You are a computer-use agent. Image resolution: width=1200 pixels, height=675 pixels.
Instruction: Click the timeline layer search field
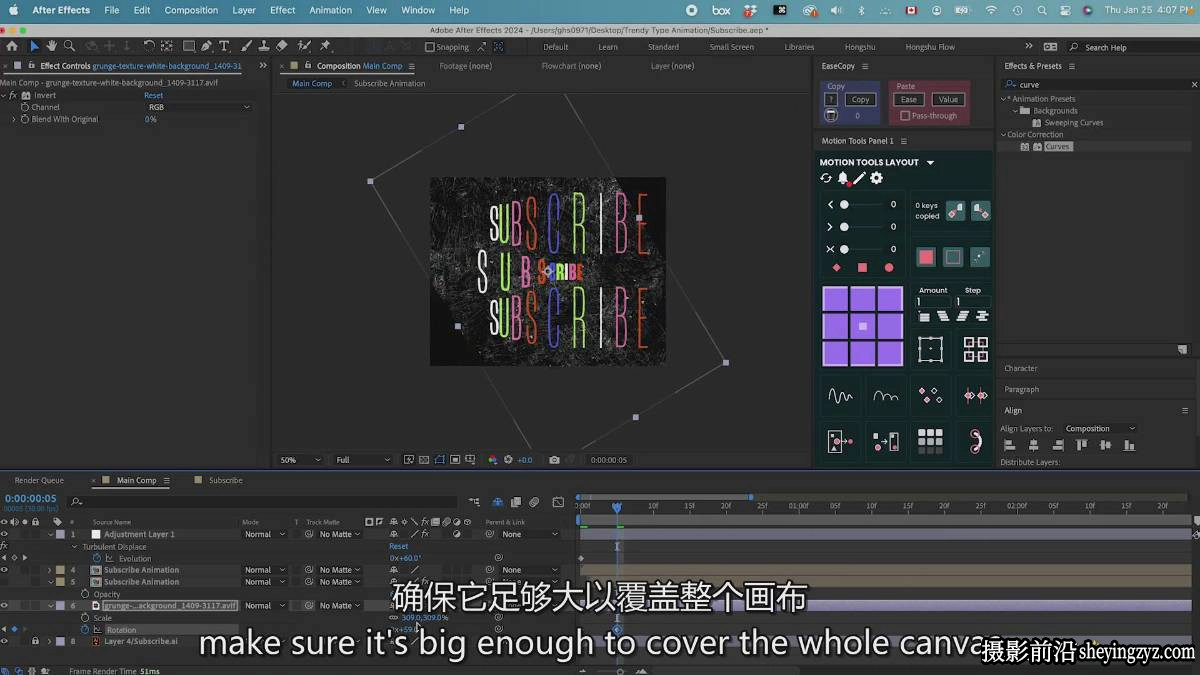click(260, 501)
